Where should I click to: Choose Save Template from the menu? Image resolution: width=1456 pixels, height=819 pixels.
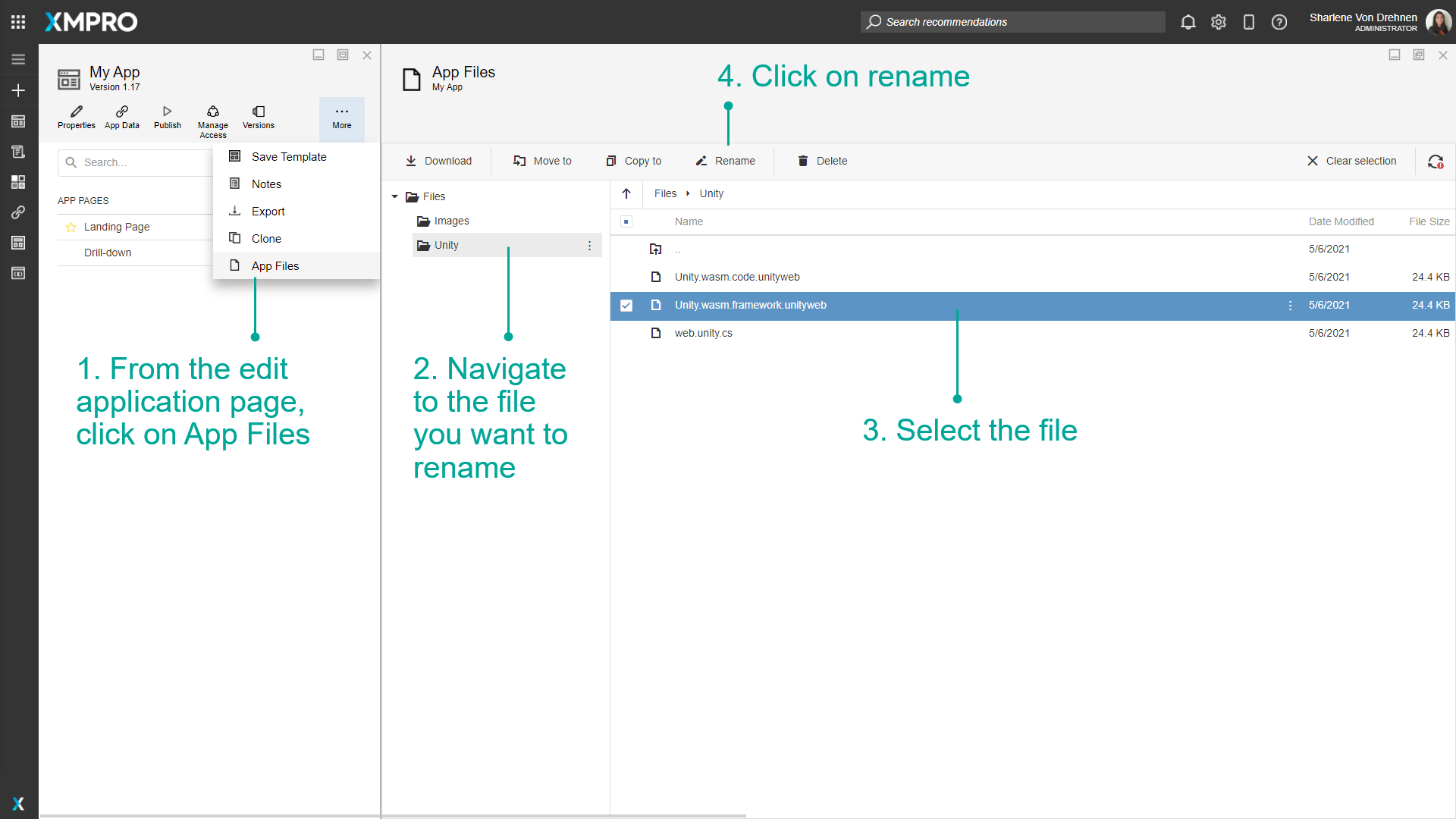point(287,156)
